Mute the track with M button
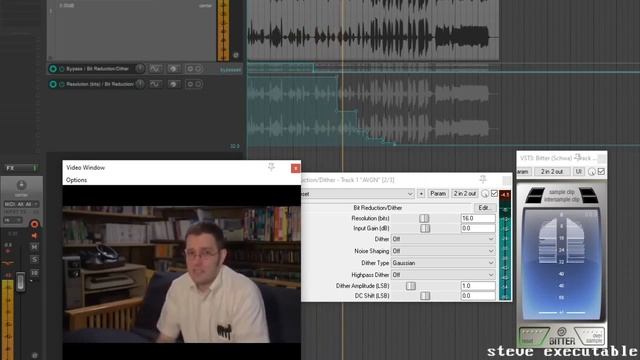Screen dimensions: 640x360 35,247
